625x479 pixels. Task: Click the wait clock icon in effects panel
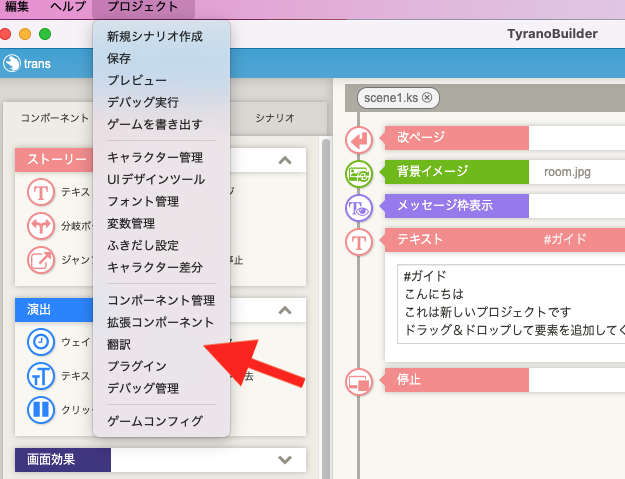pos(42,342)
